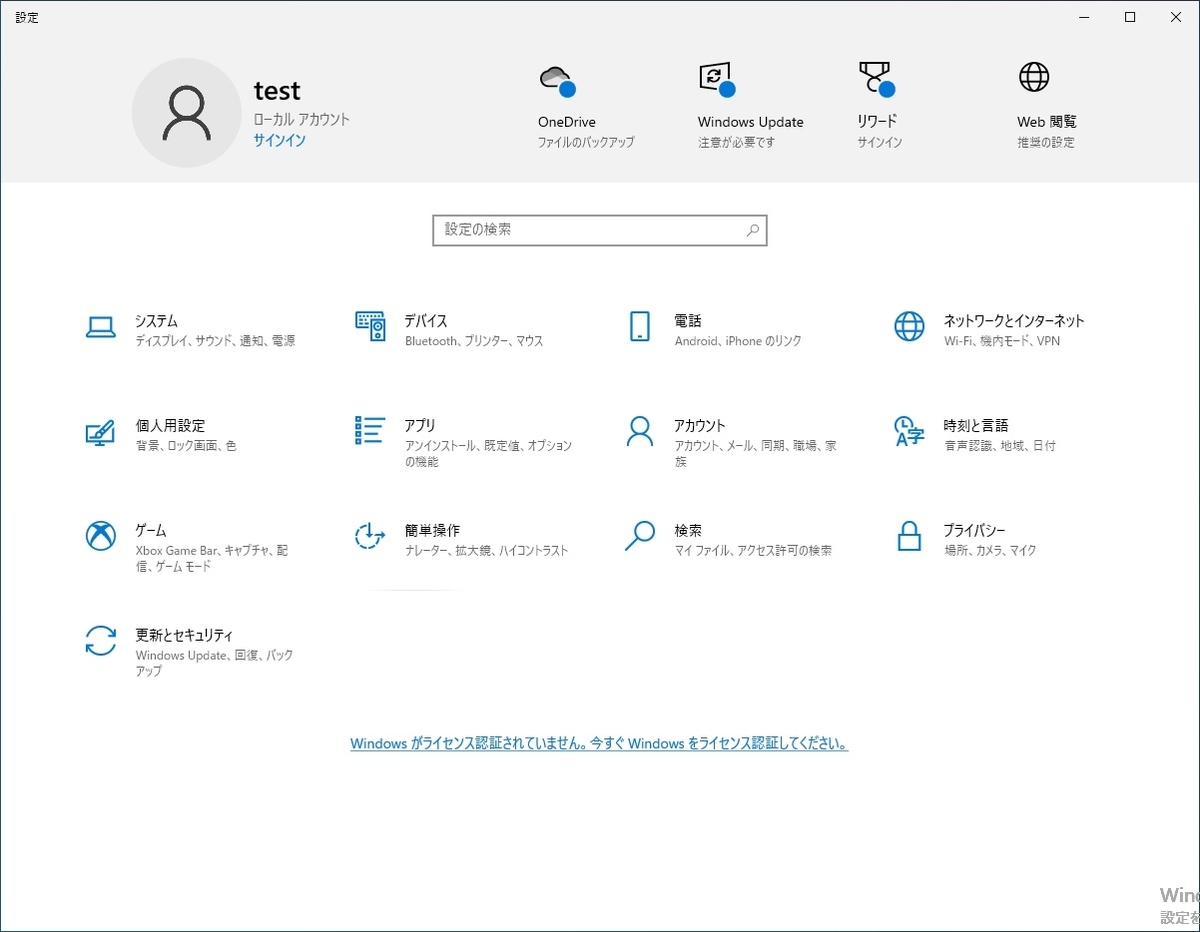Select the ゲーム category title
The image size is (1200, 932).
point(151,531)
